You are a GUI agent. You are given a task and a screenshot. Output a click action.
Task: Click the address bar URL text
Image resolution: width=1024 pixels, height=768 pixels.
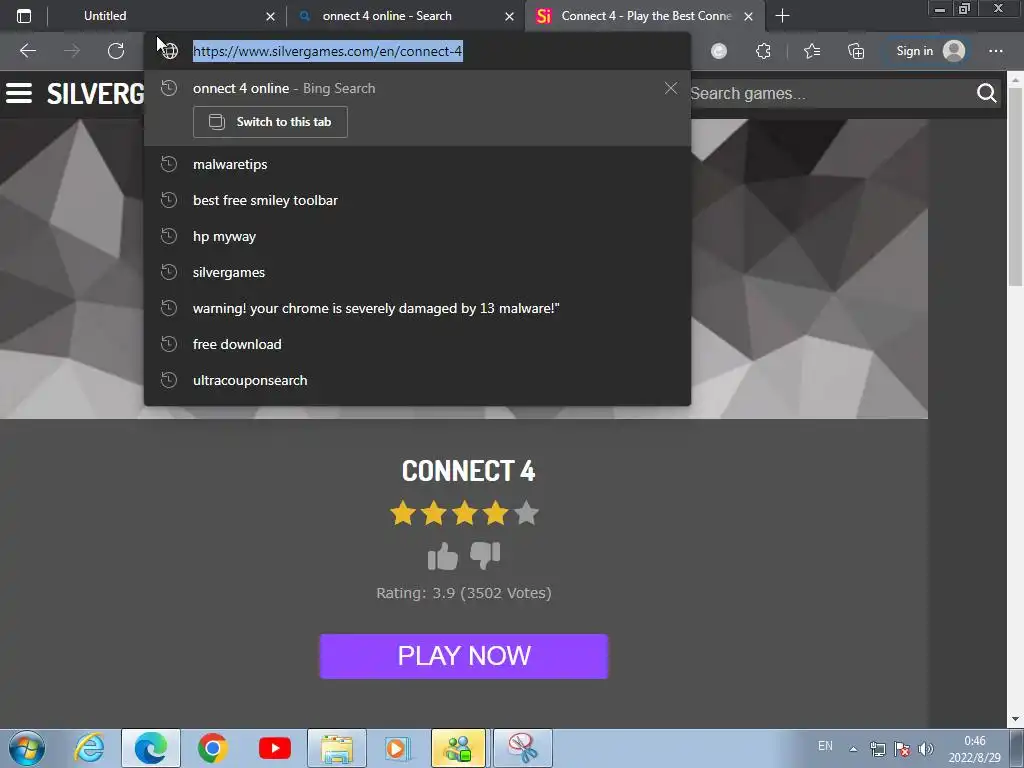pyautogui.click(x=328, y=51)
